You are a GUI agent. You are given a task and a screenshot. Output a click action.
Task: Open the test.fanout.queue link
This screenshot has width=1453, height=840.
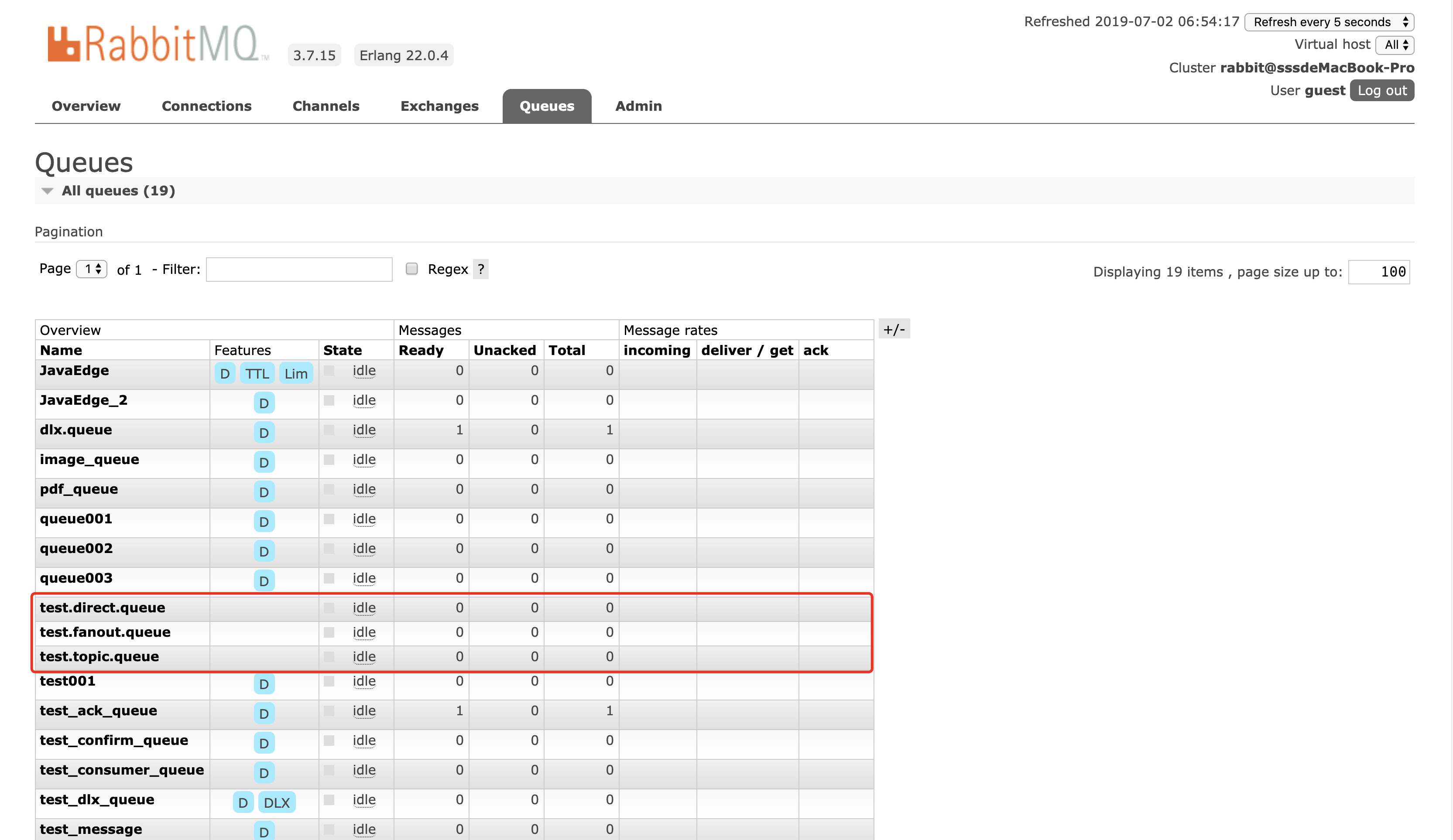pos(105,632)
